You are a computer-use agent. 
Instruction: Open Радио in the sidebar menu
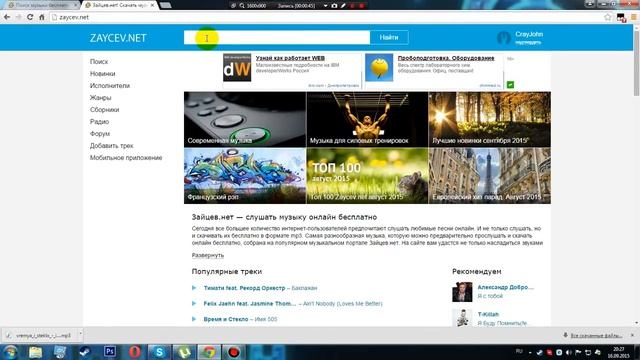(99, 122)
